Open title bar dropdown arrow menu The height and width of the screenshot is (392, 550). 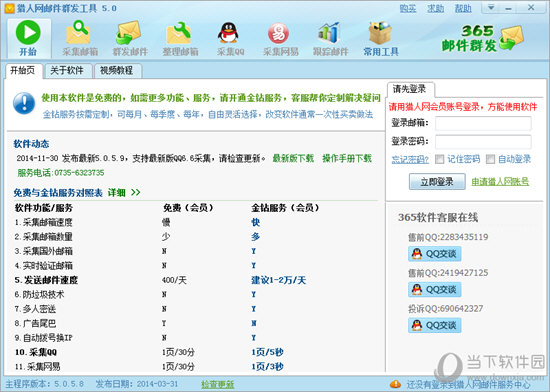tap(491, 8)
